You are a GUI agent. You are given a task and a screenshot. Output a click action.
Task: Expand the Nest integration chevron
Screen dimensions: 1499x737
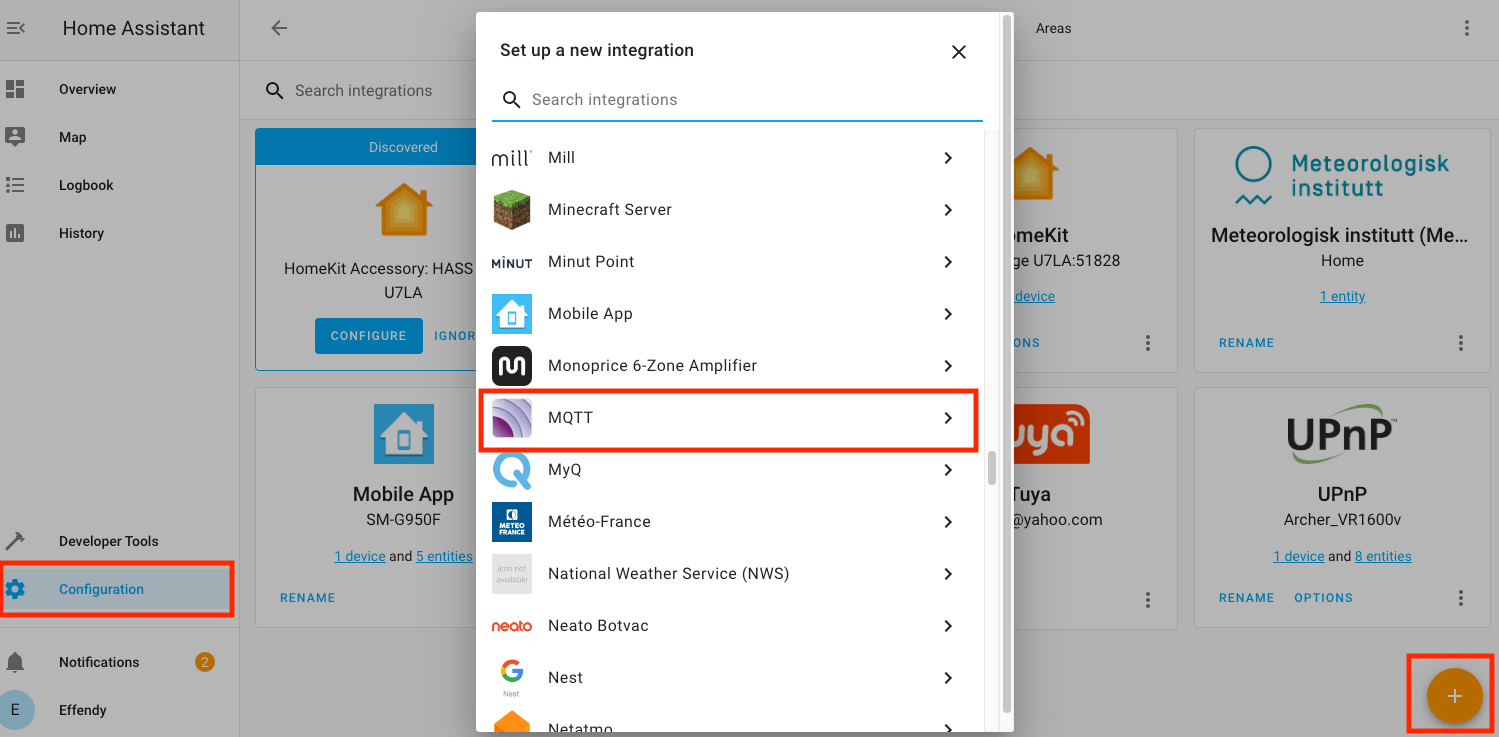click(948, 678)
